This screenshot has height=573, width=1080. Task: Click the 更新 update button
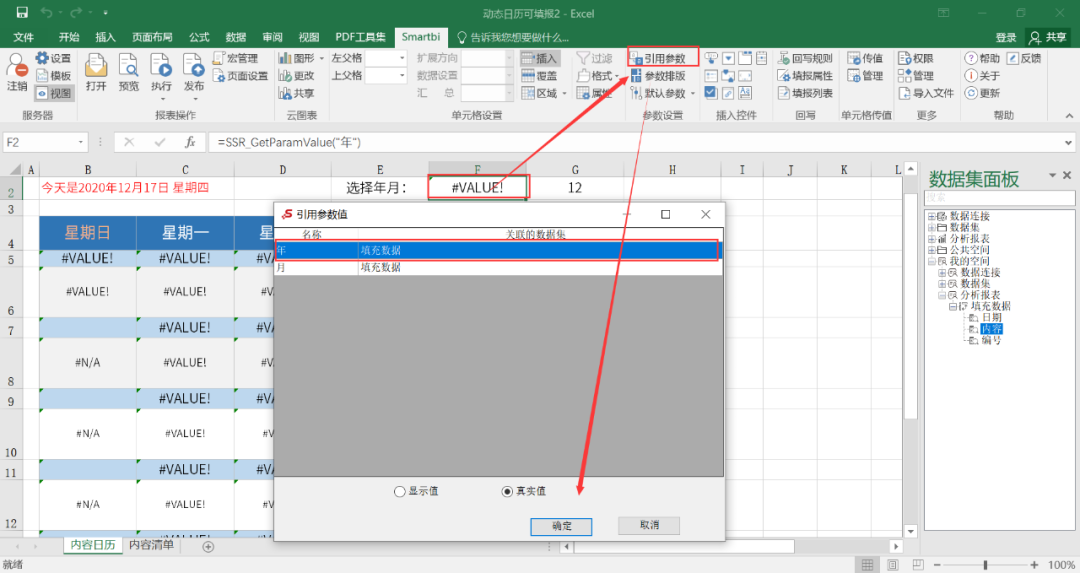click(982, 93)
